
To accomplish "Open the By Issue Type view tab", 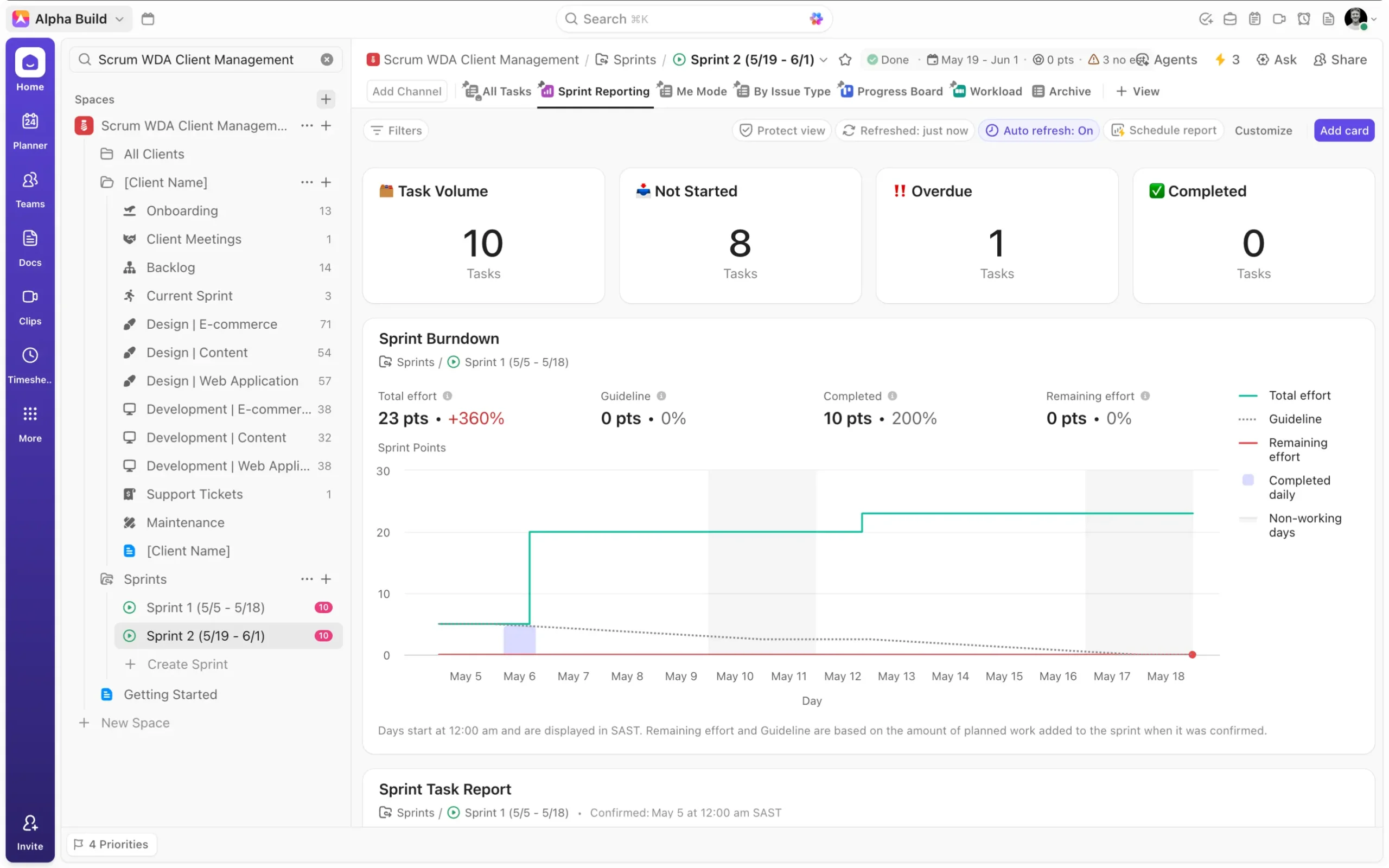I will (x=783, y=91).
